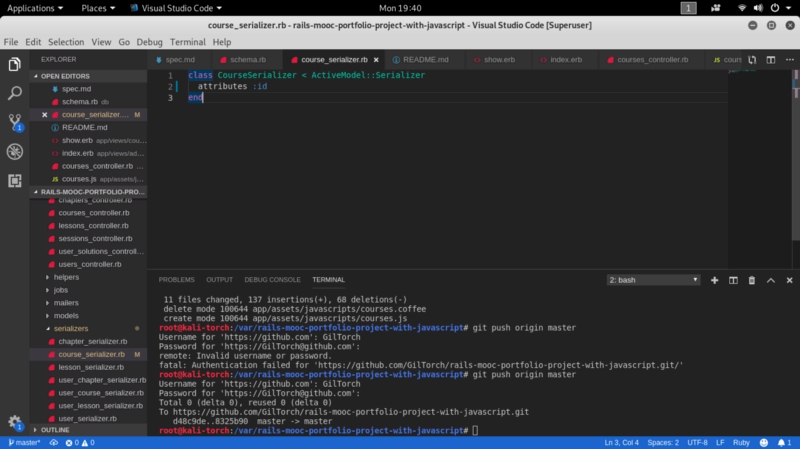The width and height of the screenshot is (800, 449).
Task: Open the Go menu
Action: [x=124, y=42]
